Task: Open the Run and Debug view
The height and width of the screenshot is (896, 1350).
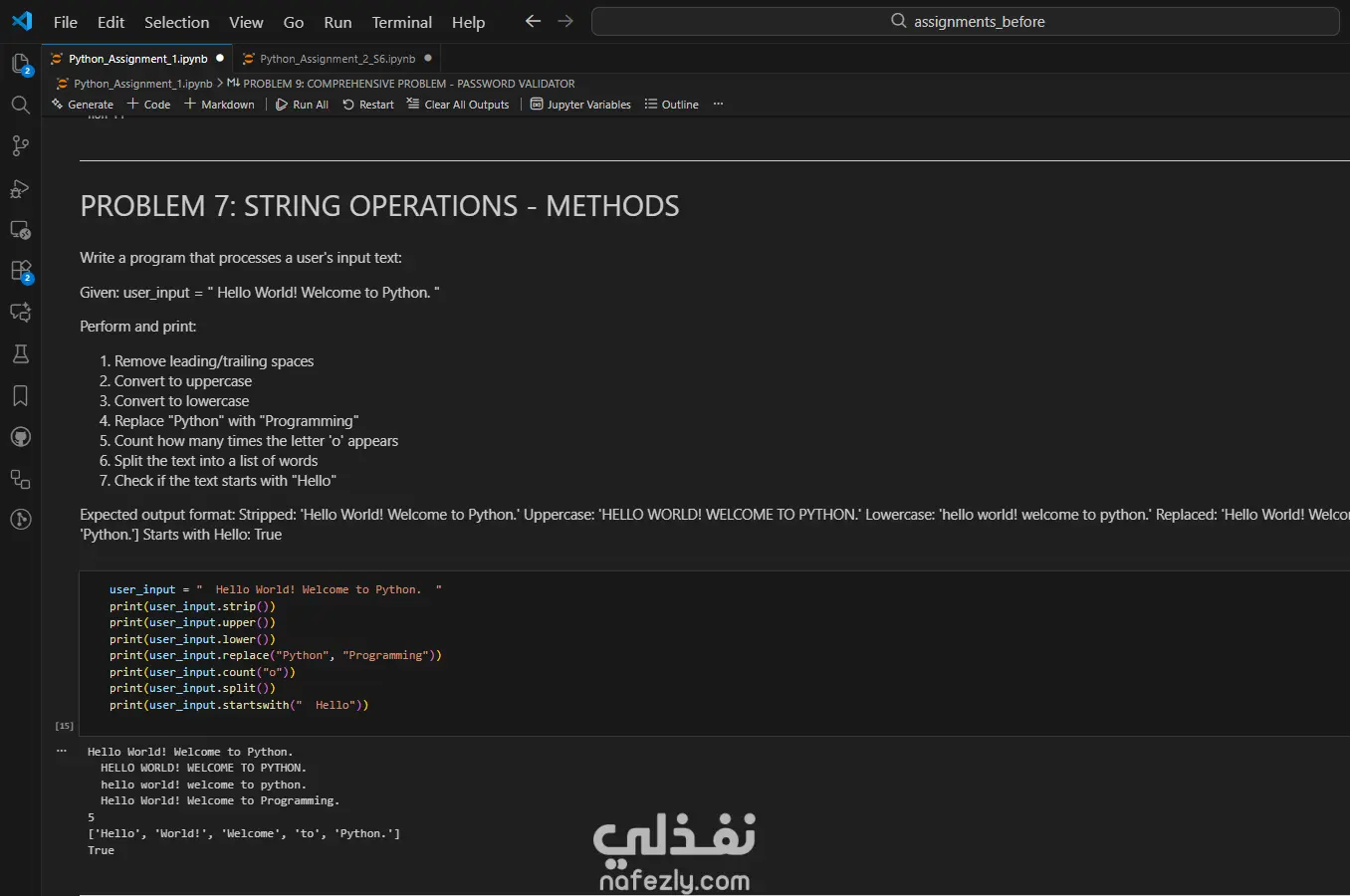Action: [x=20, y=188]
